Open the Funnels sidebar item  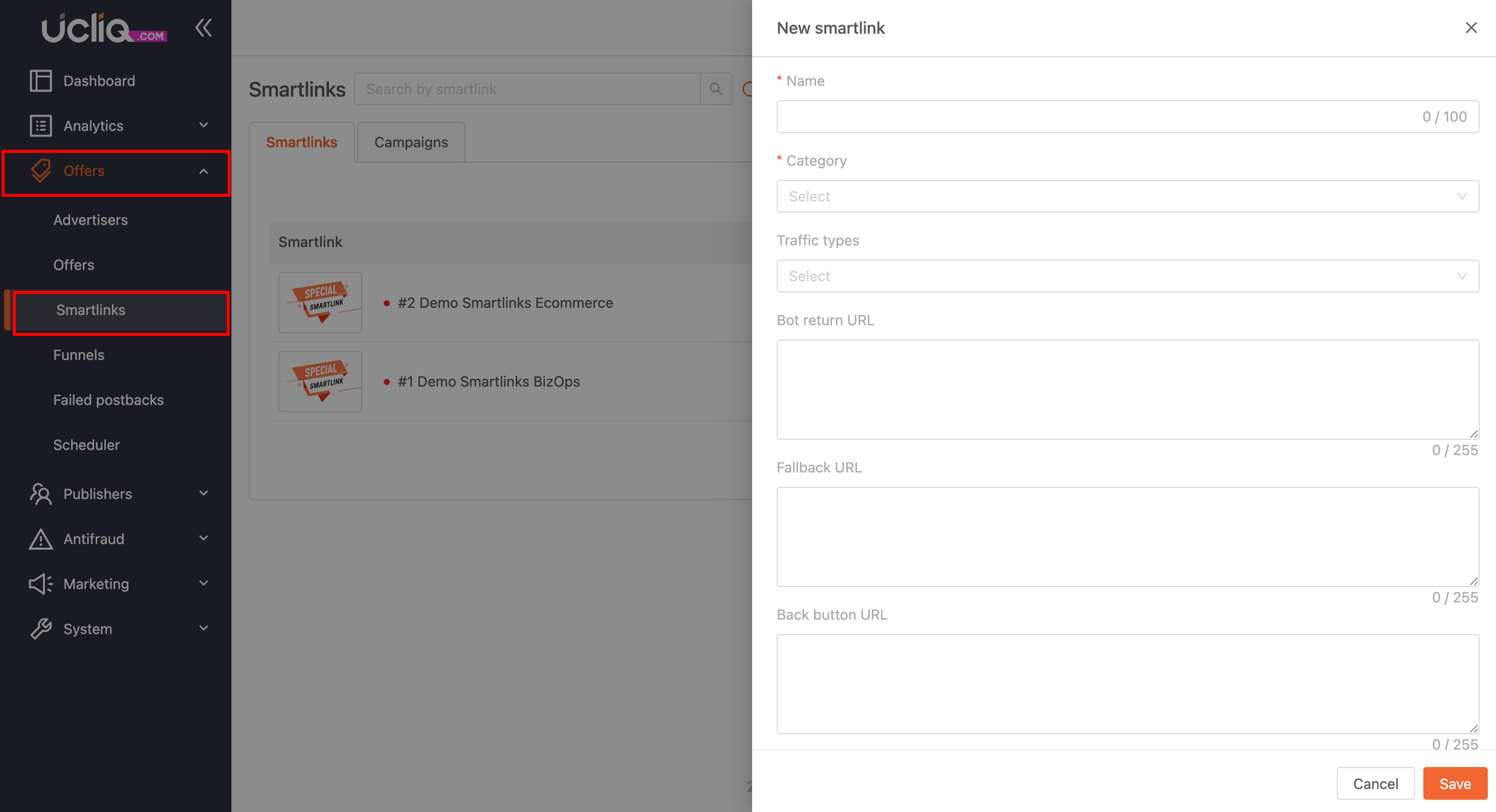[78, 355]
